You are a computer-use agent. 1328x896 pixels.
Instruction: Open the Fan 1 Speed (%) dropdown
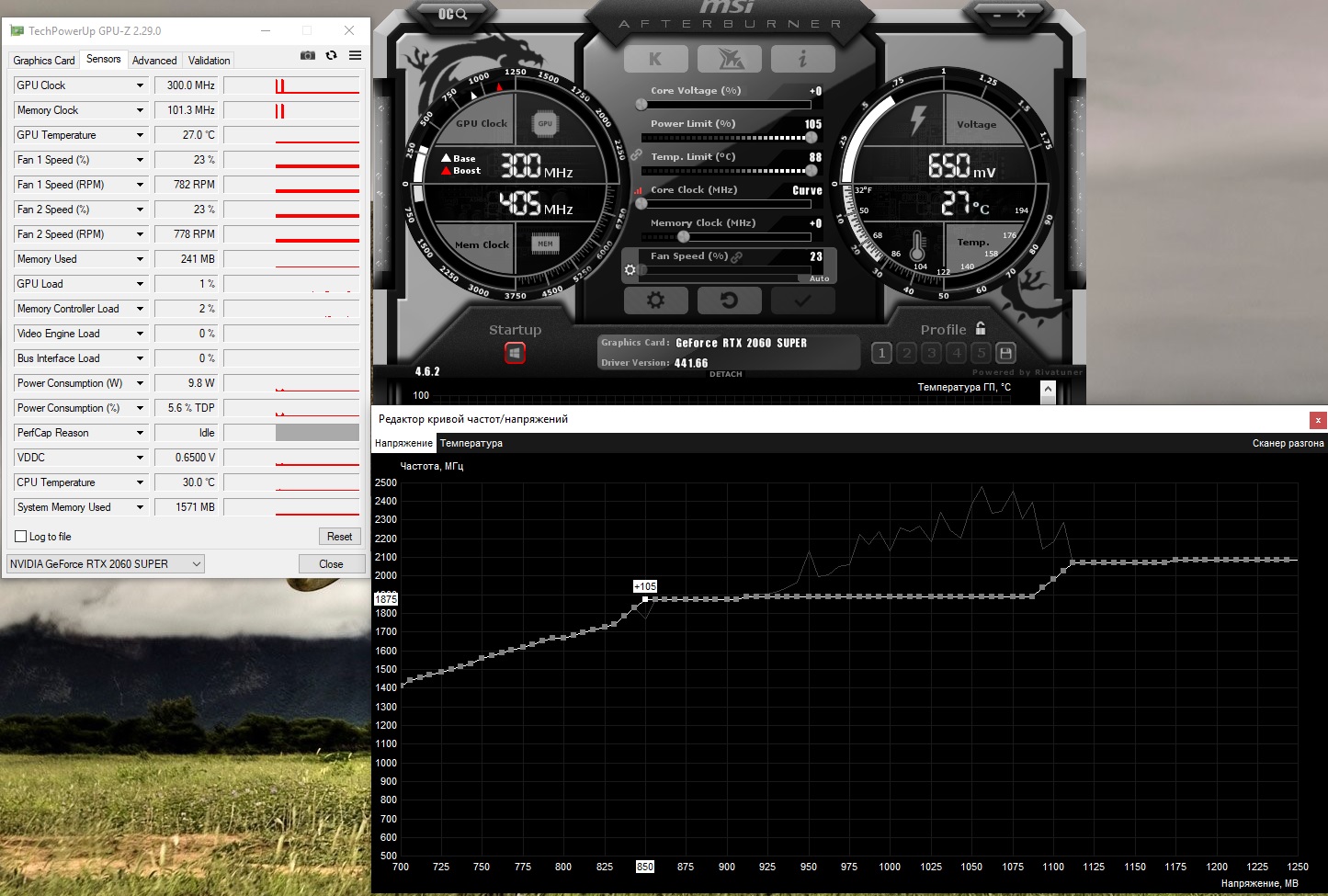pos(140,160)
